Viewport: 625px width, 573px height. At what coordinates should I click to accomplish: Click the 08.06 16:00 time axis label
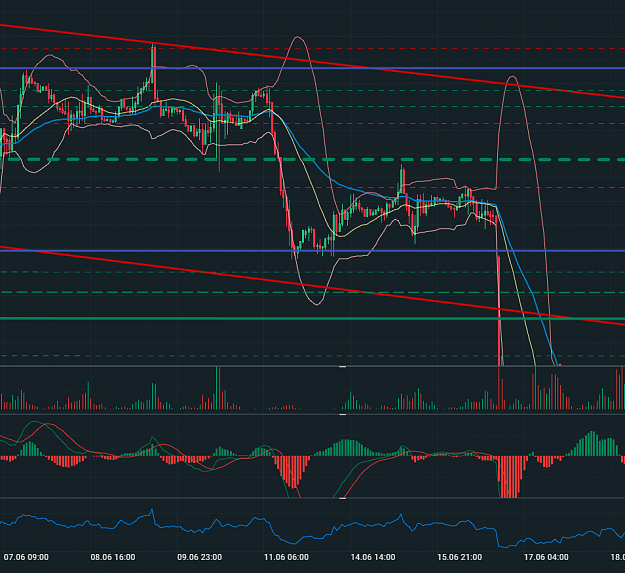click(x=113, y=557)
